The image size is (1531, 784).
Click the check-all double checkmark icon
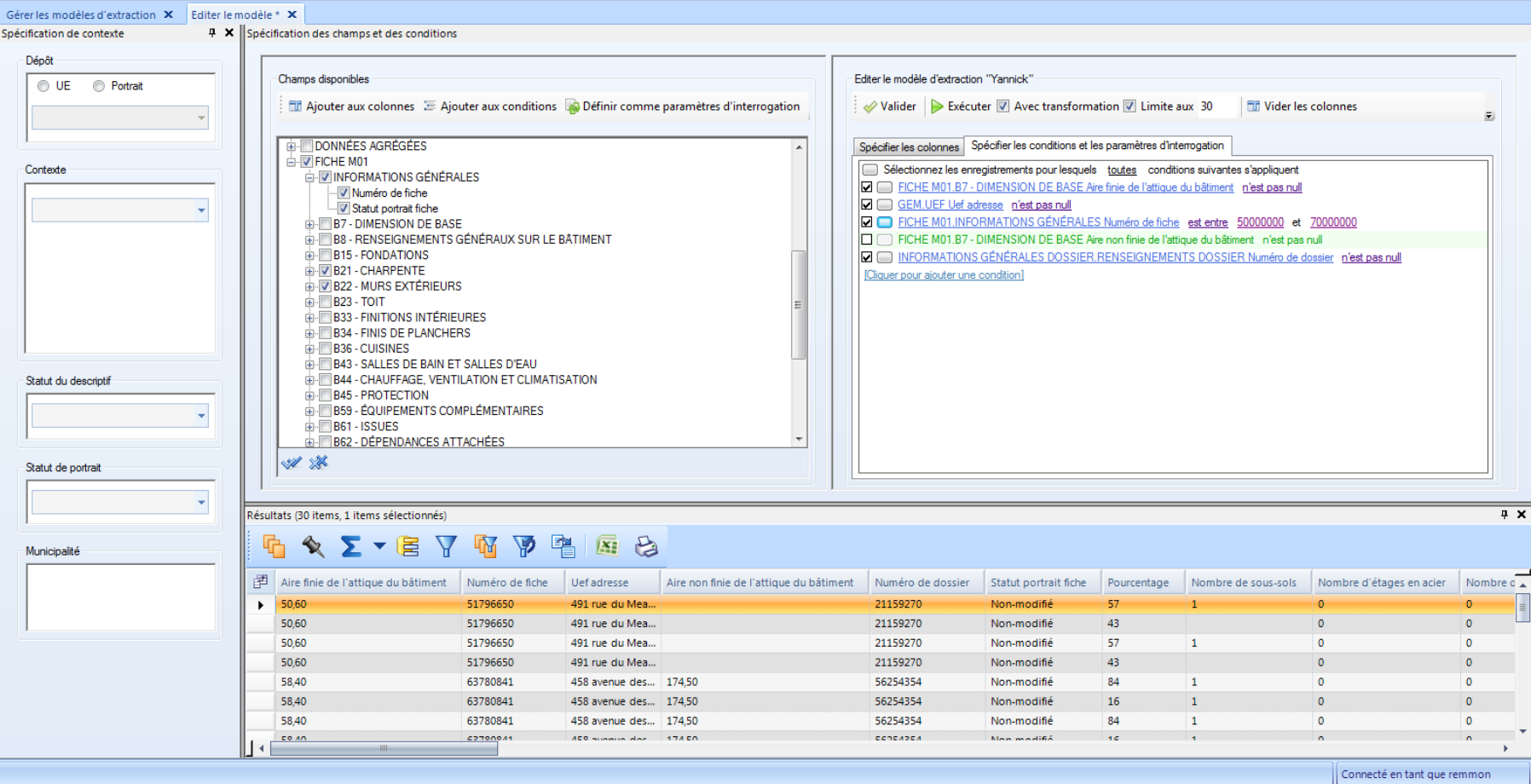292,463
